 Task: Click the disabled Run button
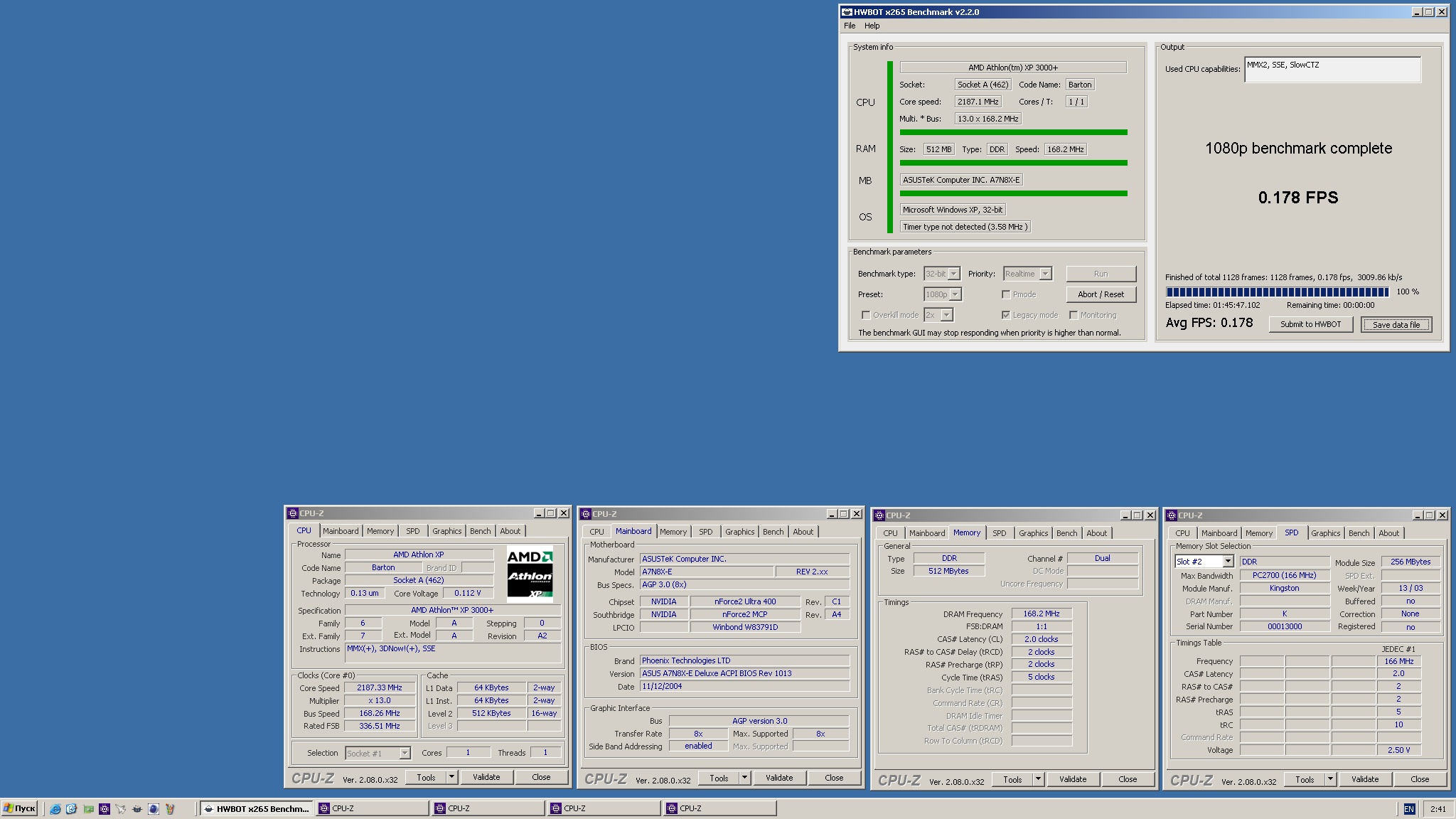pyautogui.click(x=1101, y=274)
